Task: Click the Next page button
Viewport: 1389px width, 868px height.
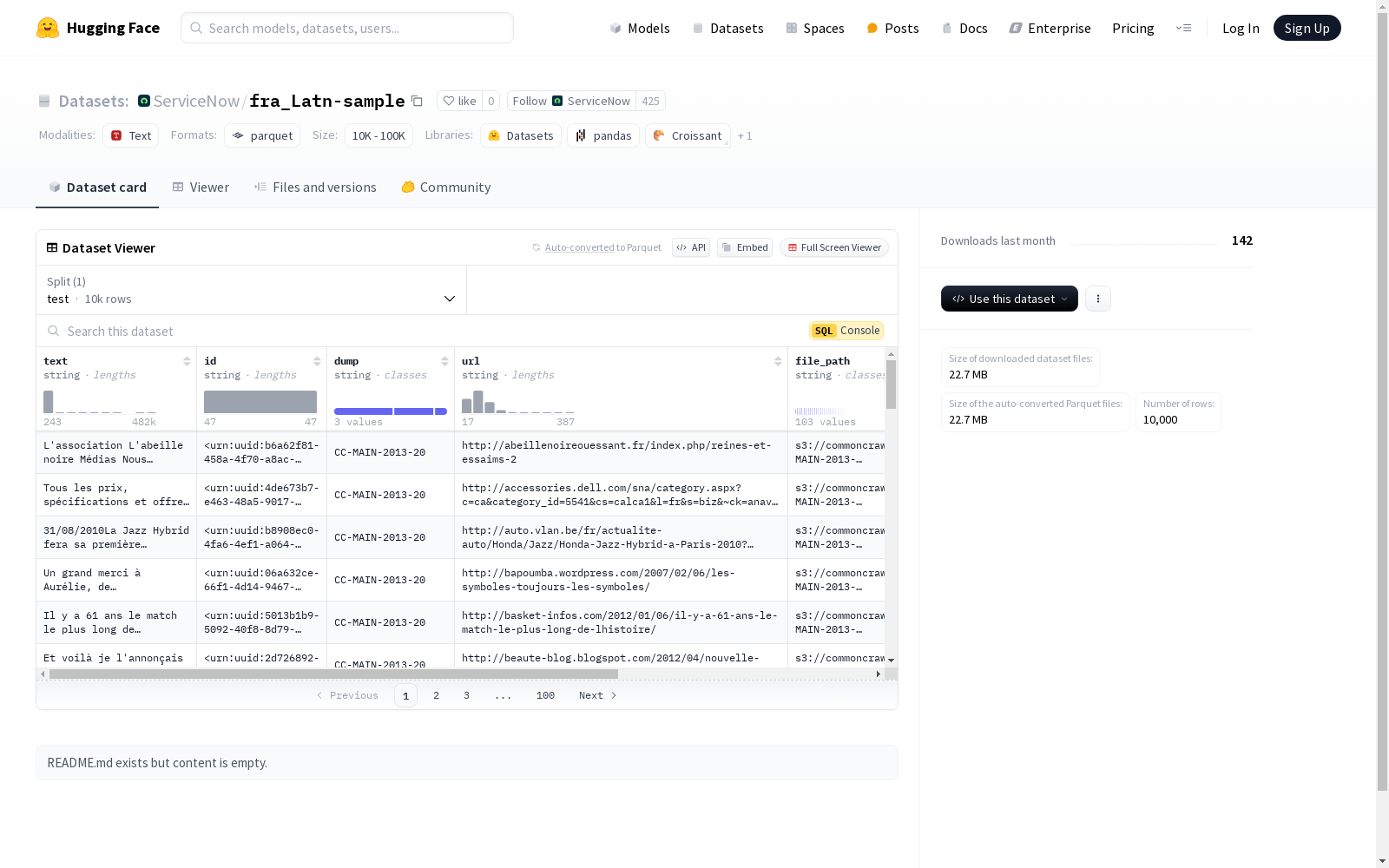Action: click(x=597, y=695)
